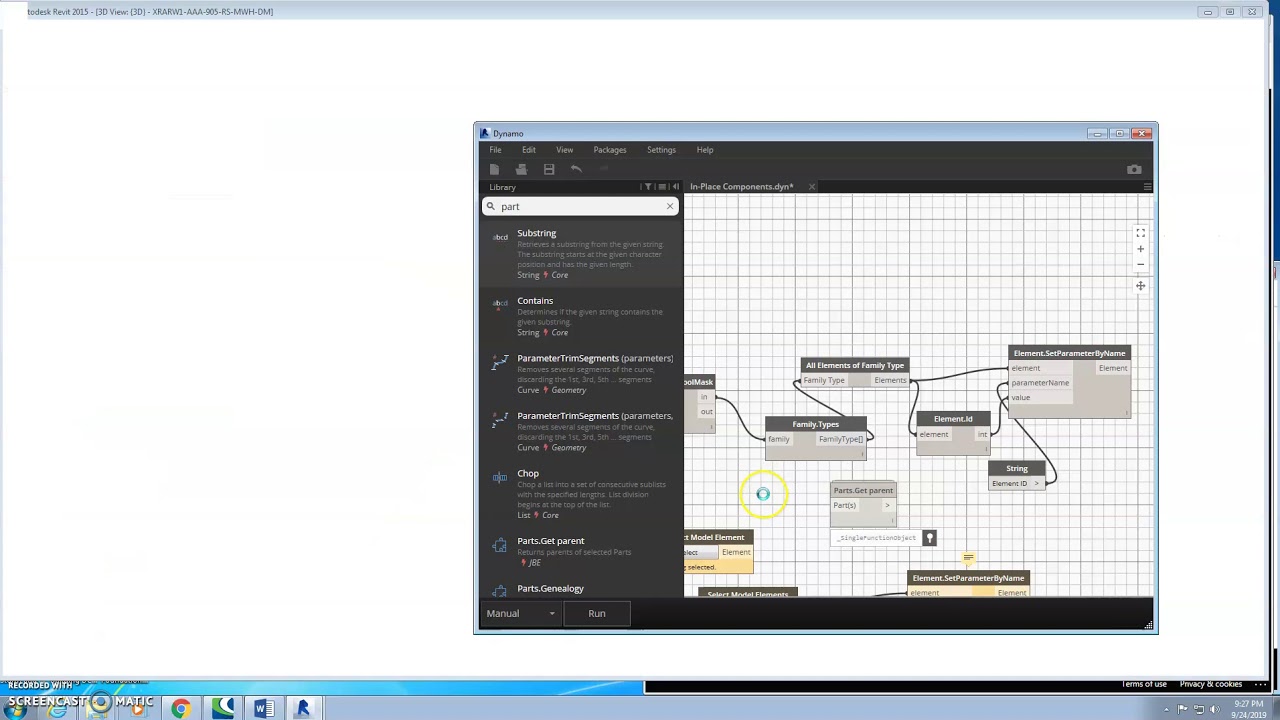Screen dimensions: 1280x720
Task: Select the All Elements of Family Type node
Action: pos(855,366)
